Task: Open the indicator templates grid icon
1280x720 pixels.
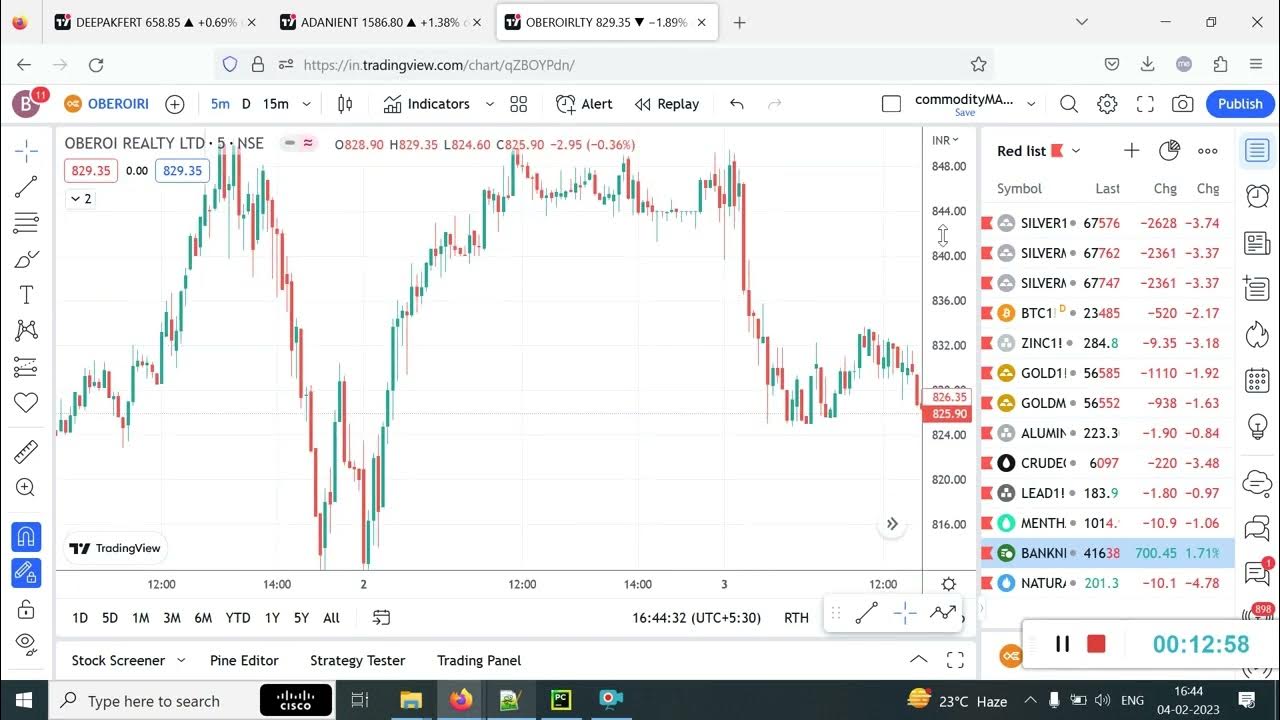Action: click(518, 104)
